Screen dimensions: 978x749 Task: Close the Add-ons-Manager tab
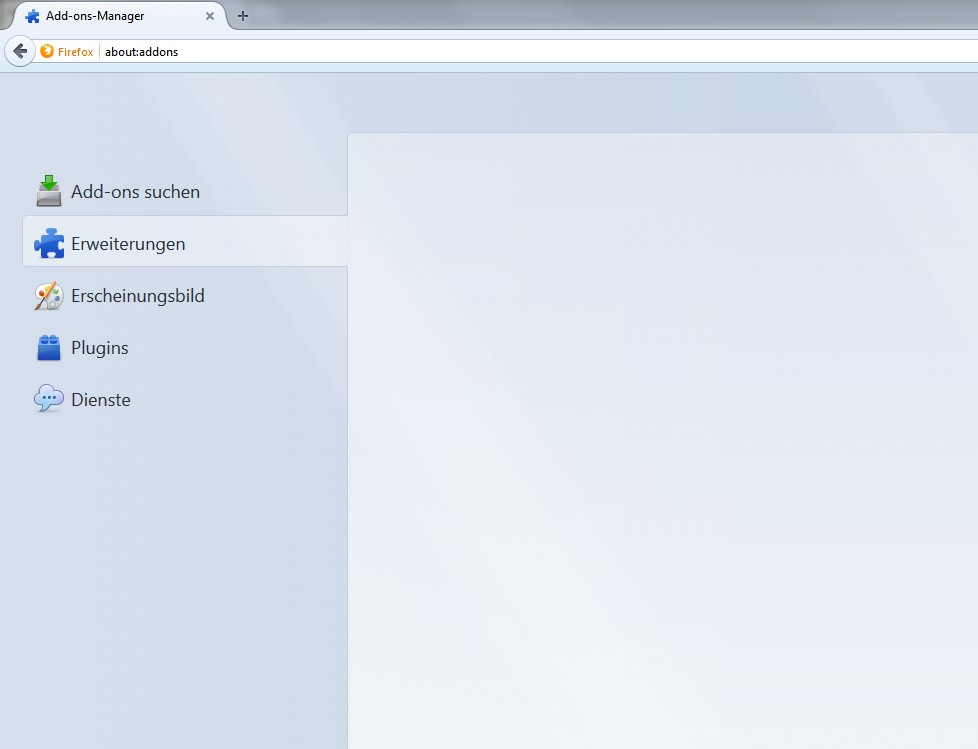(209, 16)
